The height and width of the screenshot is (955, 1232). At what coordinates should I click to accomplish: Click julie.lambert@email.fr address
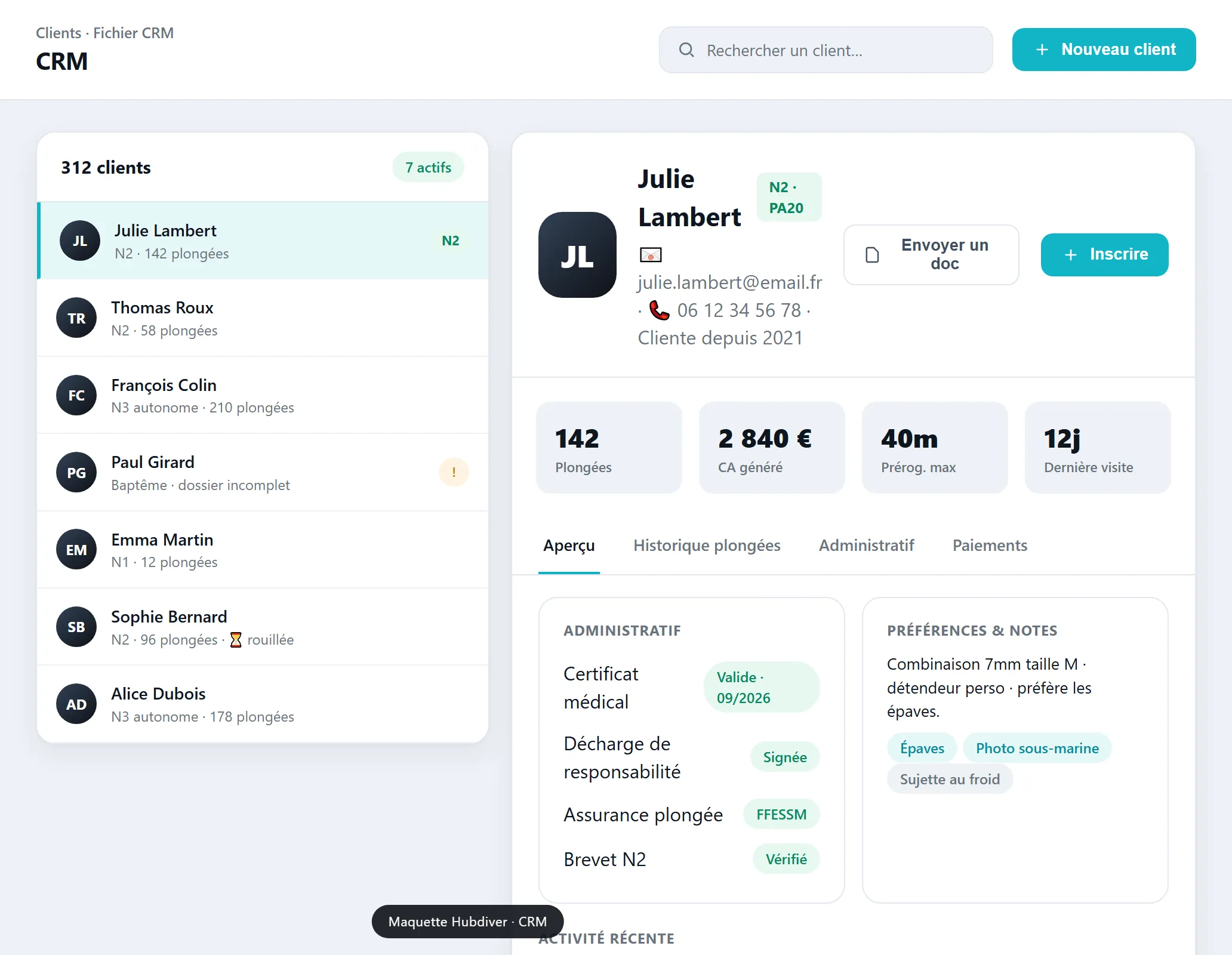pos(730,282)
